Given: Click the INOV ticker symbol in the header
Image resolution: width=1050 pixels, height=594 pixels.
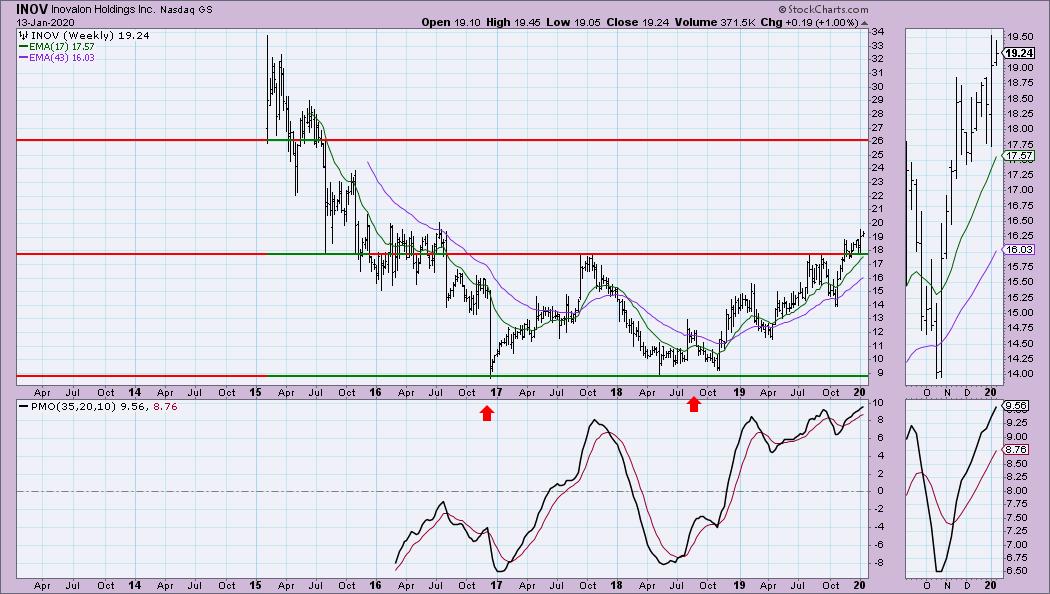Looking at the screenshot, I should [x=31, y=9].
